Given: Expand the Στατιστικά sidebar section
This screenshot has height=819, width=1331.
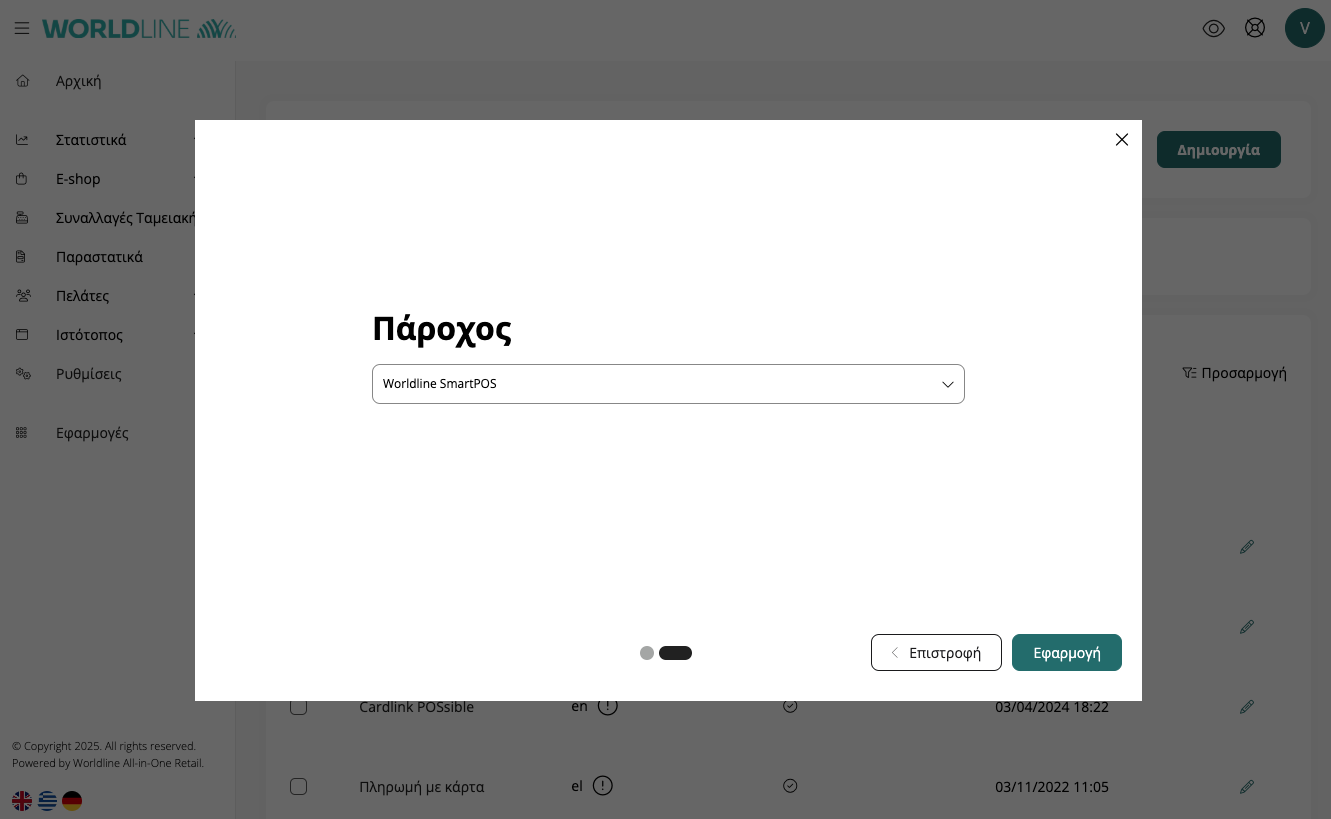Looking at the screenshot, I should click(x=91, y=140).
